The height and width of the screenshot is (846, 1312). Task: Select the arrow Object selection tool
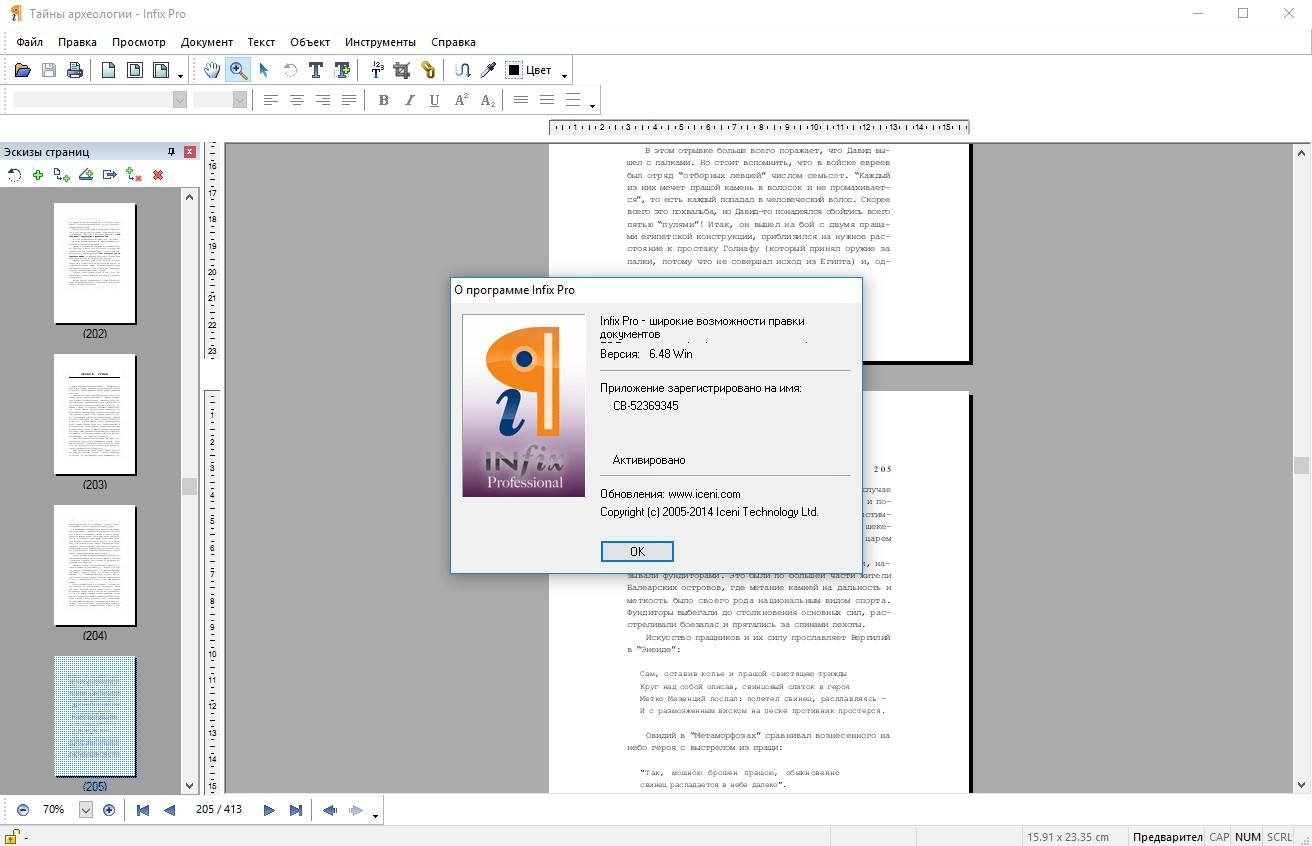coord(264,70)
